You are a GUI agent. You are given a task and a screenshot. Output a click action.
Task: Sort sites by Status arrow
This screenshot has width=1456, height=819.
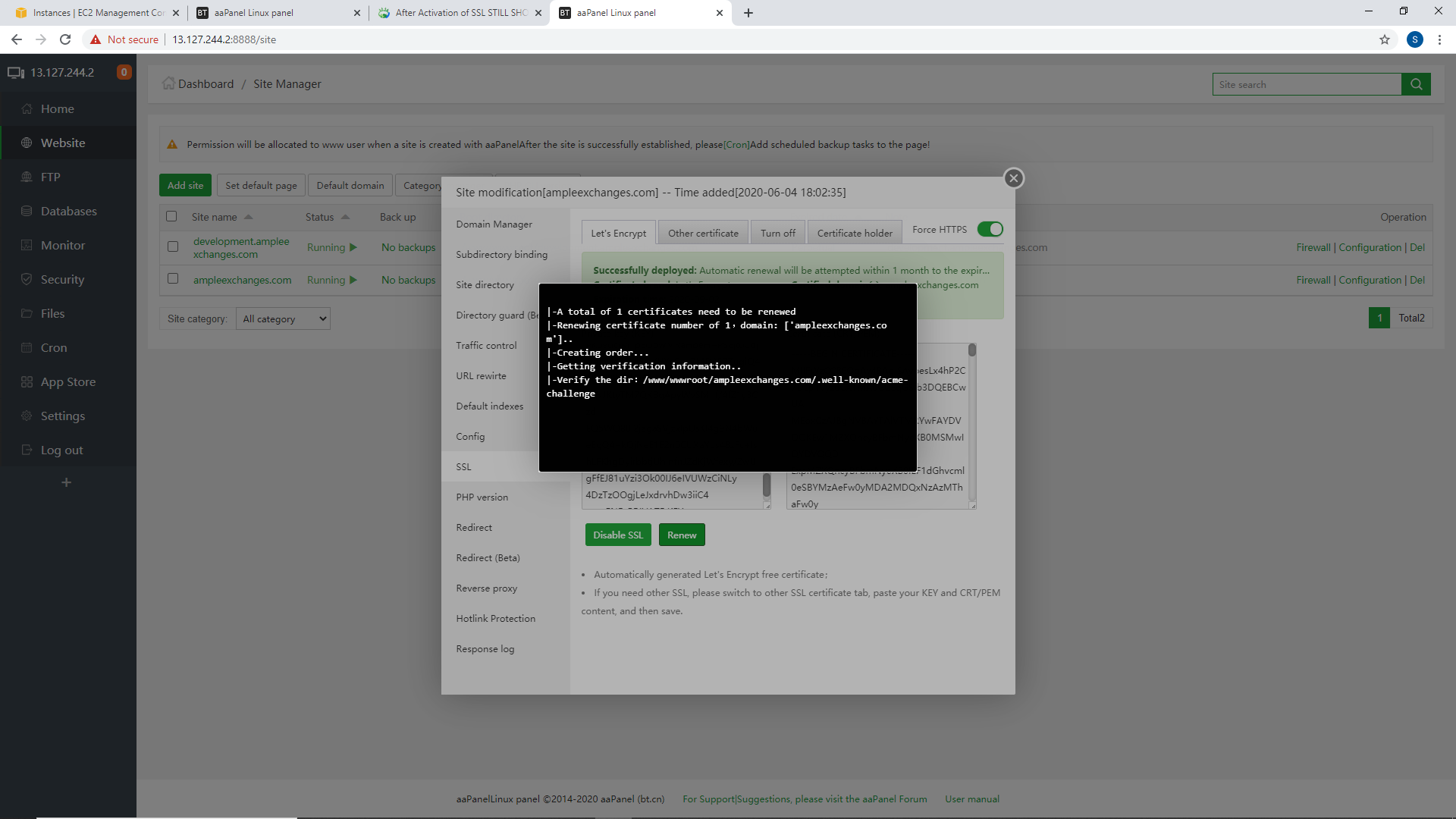(x=345, y=217)
